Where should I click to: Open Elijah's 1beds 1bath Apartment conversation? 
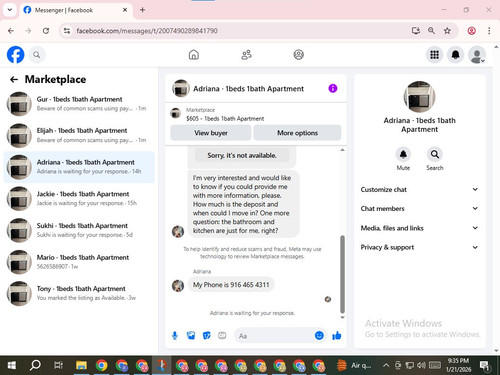pyautogui.click(x=79, y=135)
